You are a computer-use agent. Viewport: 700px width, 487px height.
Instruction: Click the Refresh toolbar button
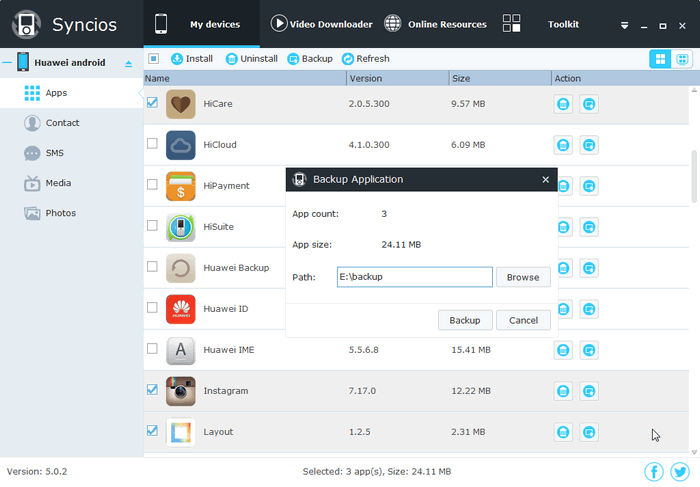[366, 59]
